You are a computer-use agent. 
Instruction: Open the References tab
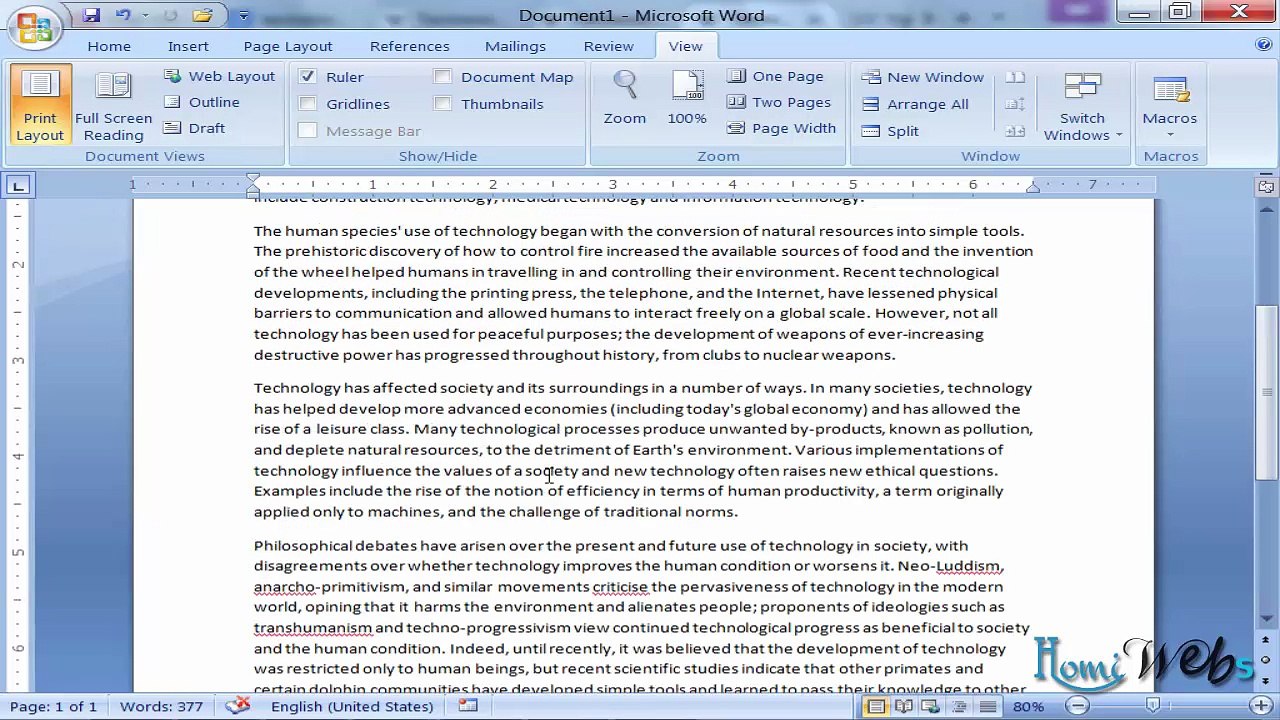click(x=410, y=46)
